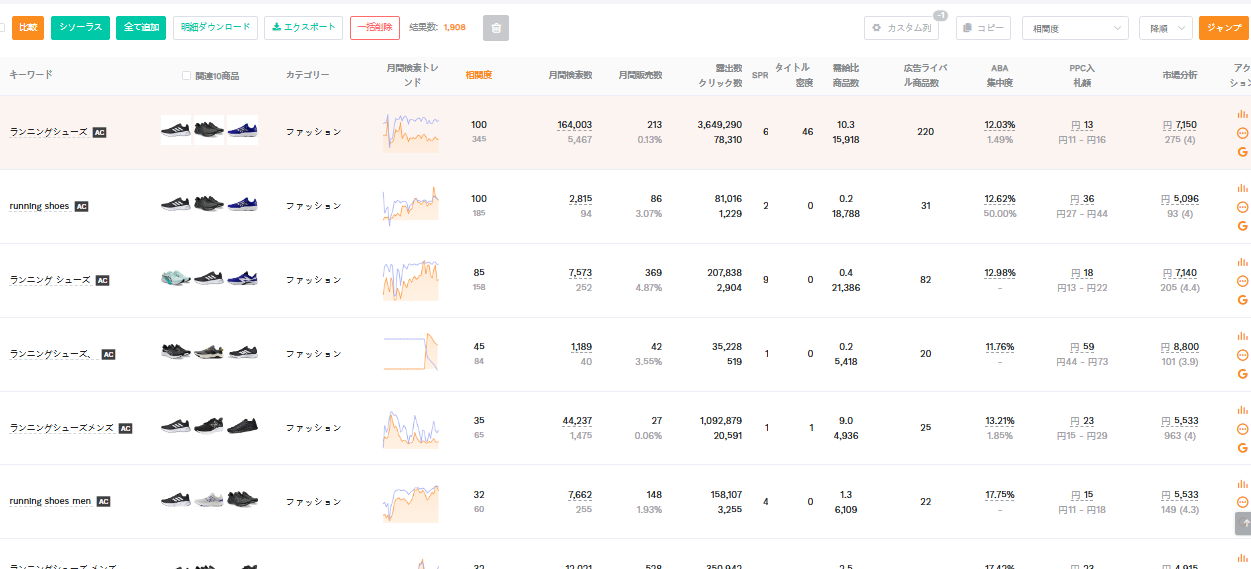Open the カスタム列 column settings button

click(x=901, y=28)
